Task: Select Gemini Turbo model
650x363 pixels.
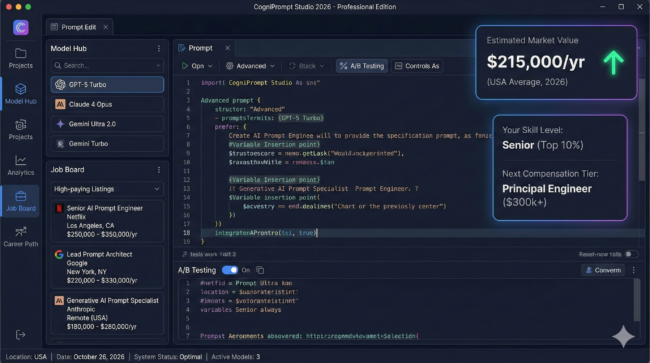Action: [x=107, y=144]
